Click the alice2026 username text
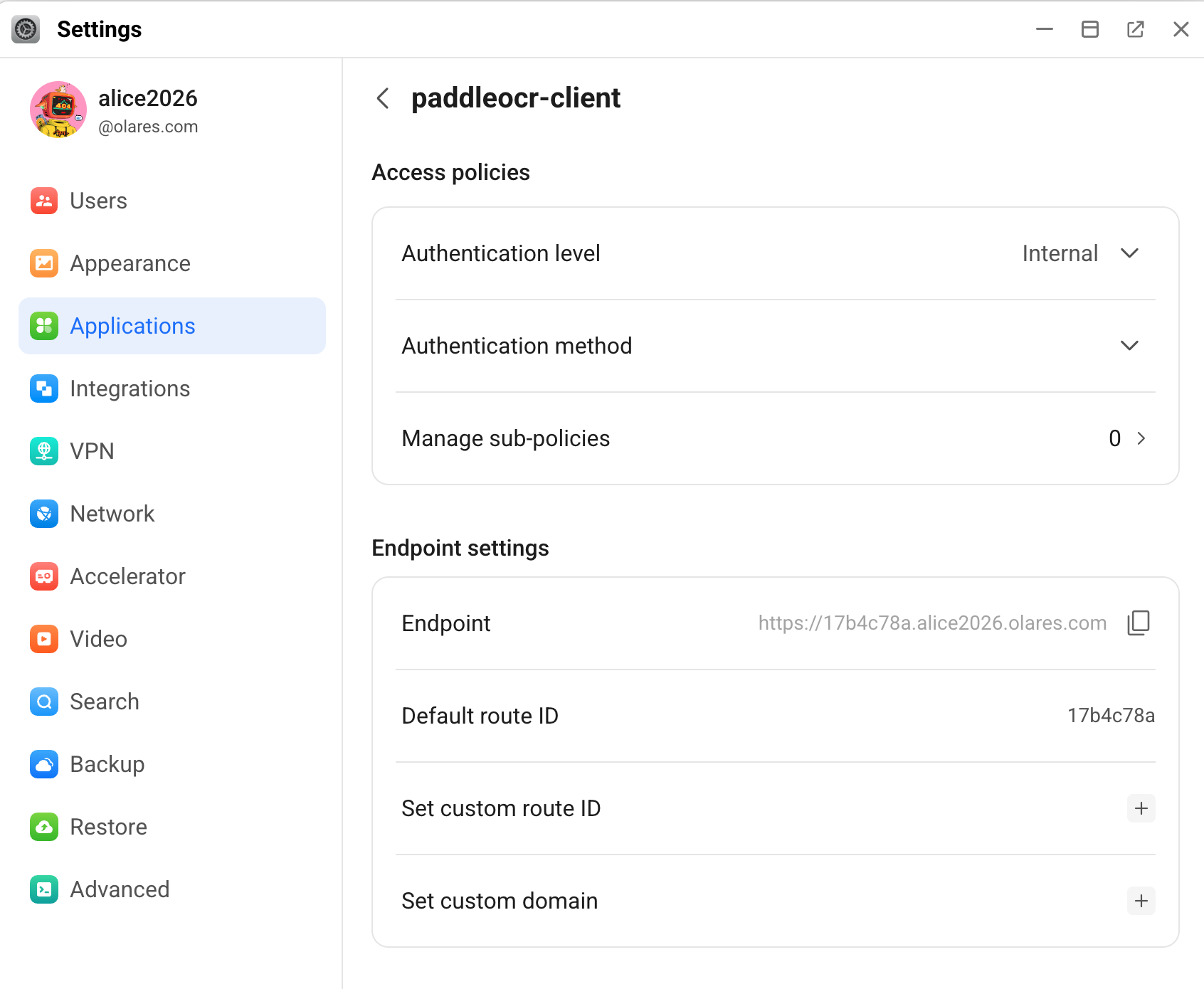1204x989 pixels. pyautogui.click(x=148, y=98)
